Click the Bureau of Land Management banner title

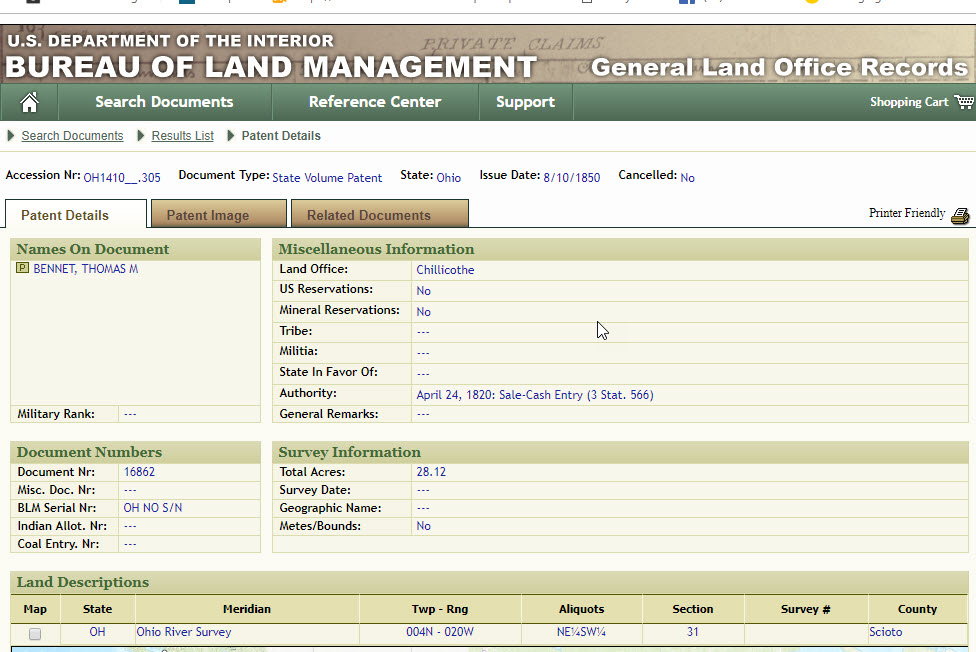pos(271,67)
